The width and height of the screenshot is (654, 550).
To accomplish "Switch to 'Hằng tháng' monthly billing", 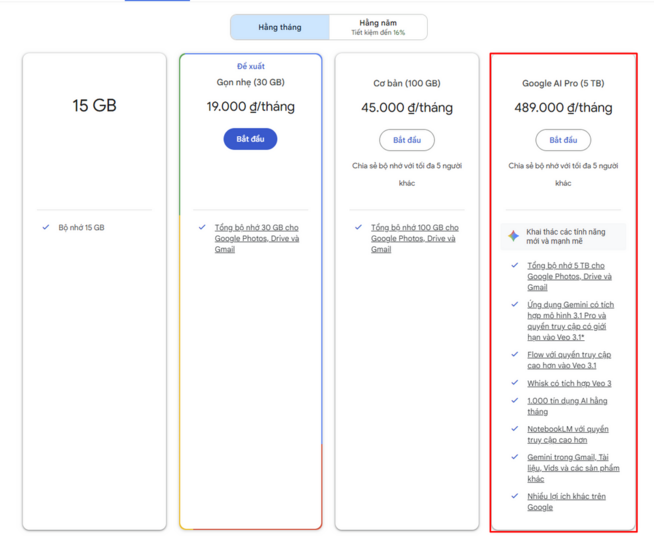I will point(280,27).
